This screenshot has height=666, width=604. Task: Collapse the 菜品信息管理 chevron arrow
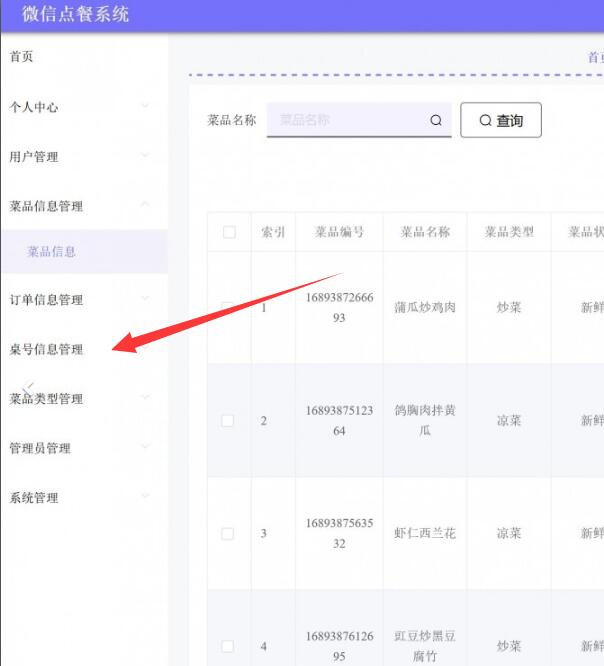145,204
